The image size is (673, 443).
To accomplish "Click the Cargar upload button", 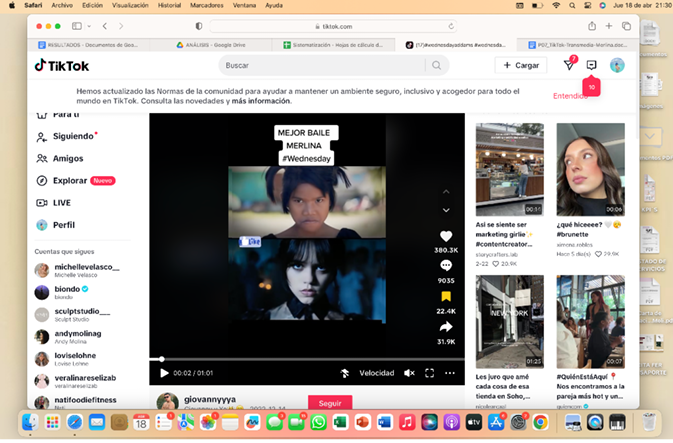I will [521, 65].
